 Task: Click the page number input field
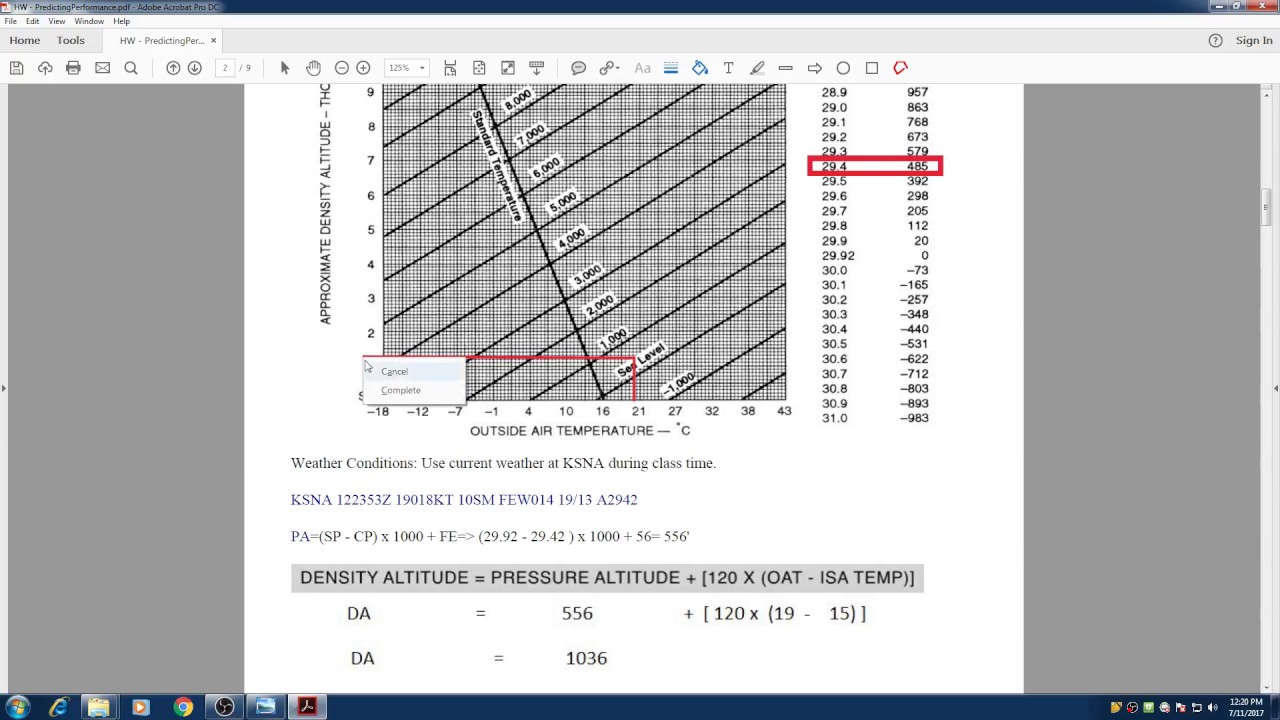pyautogui.click(x=225, y=68)
